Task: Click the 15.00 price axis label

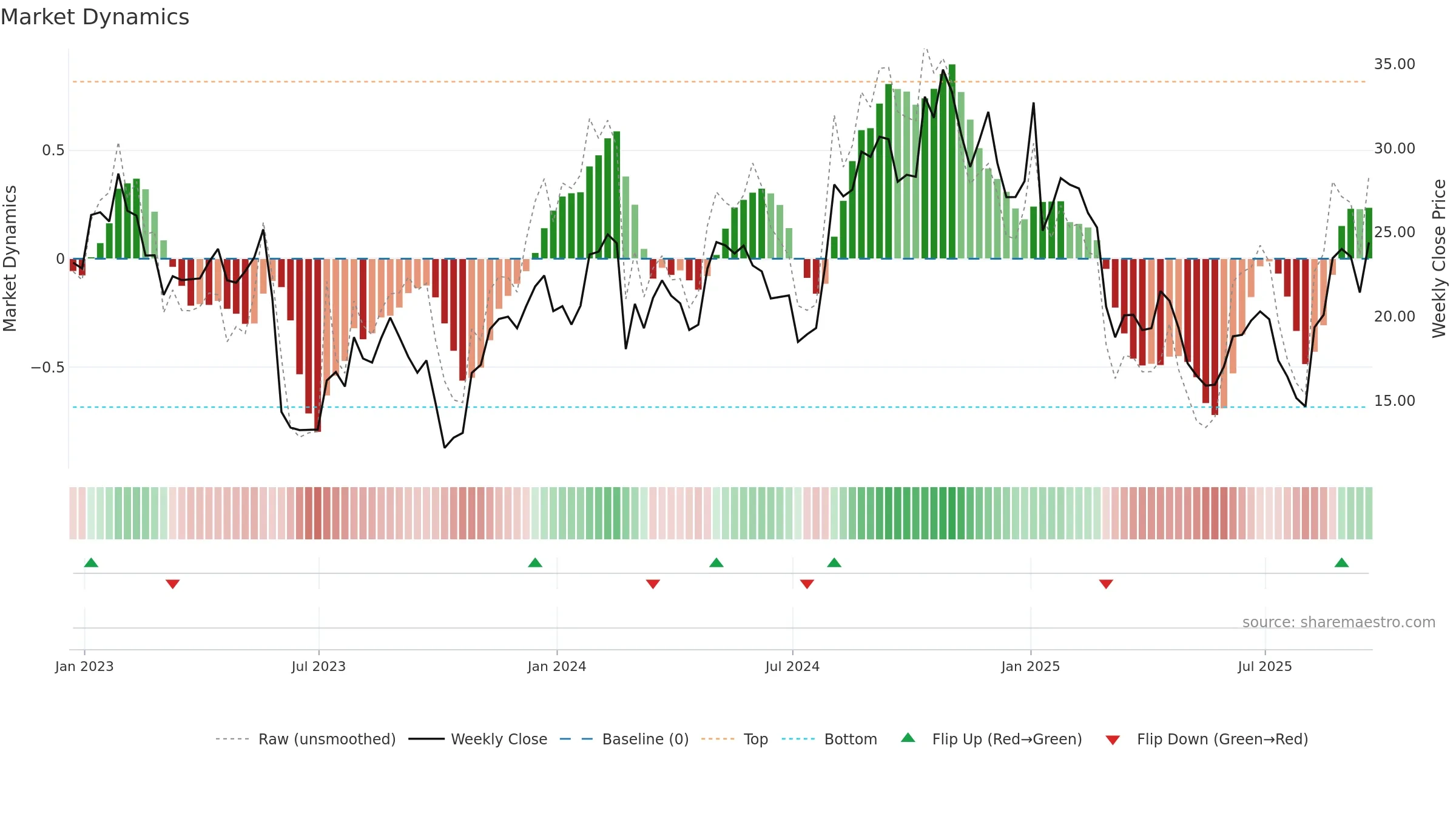Action: pyautogui.click(x=1395, y=401)
